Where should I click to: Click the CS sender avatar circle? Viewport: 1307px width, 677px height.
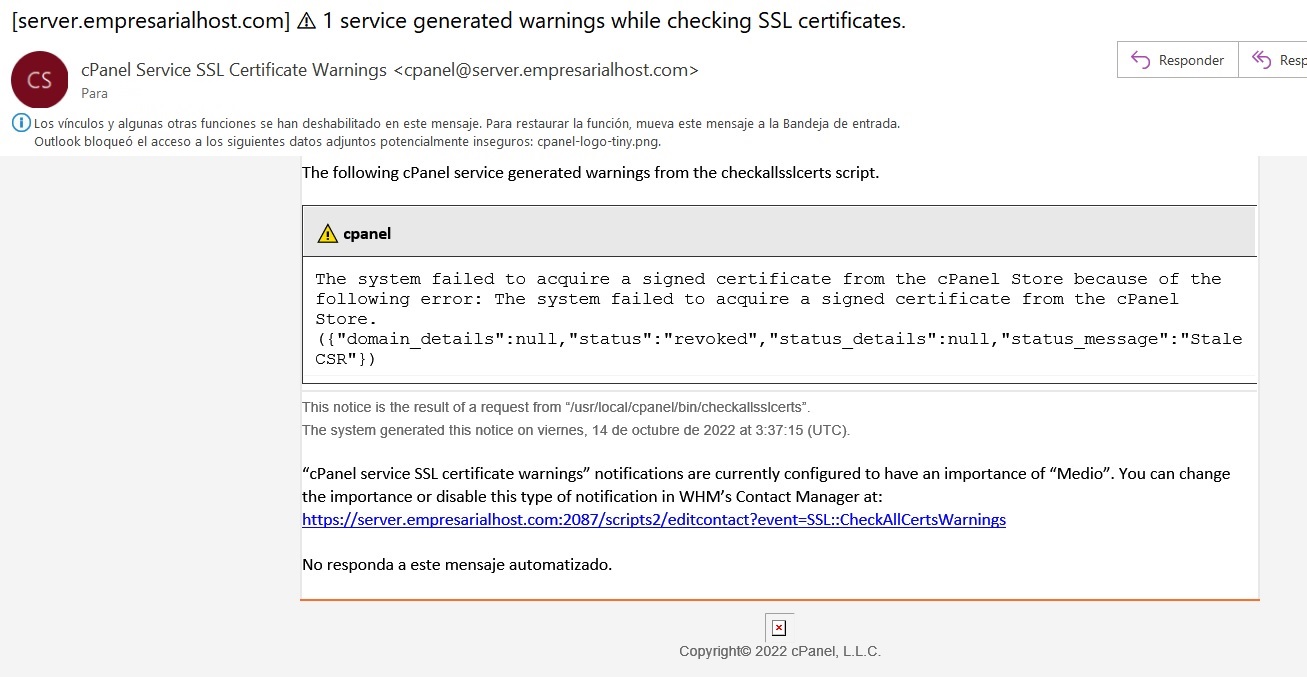(x=39, y=79)
